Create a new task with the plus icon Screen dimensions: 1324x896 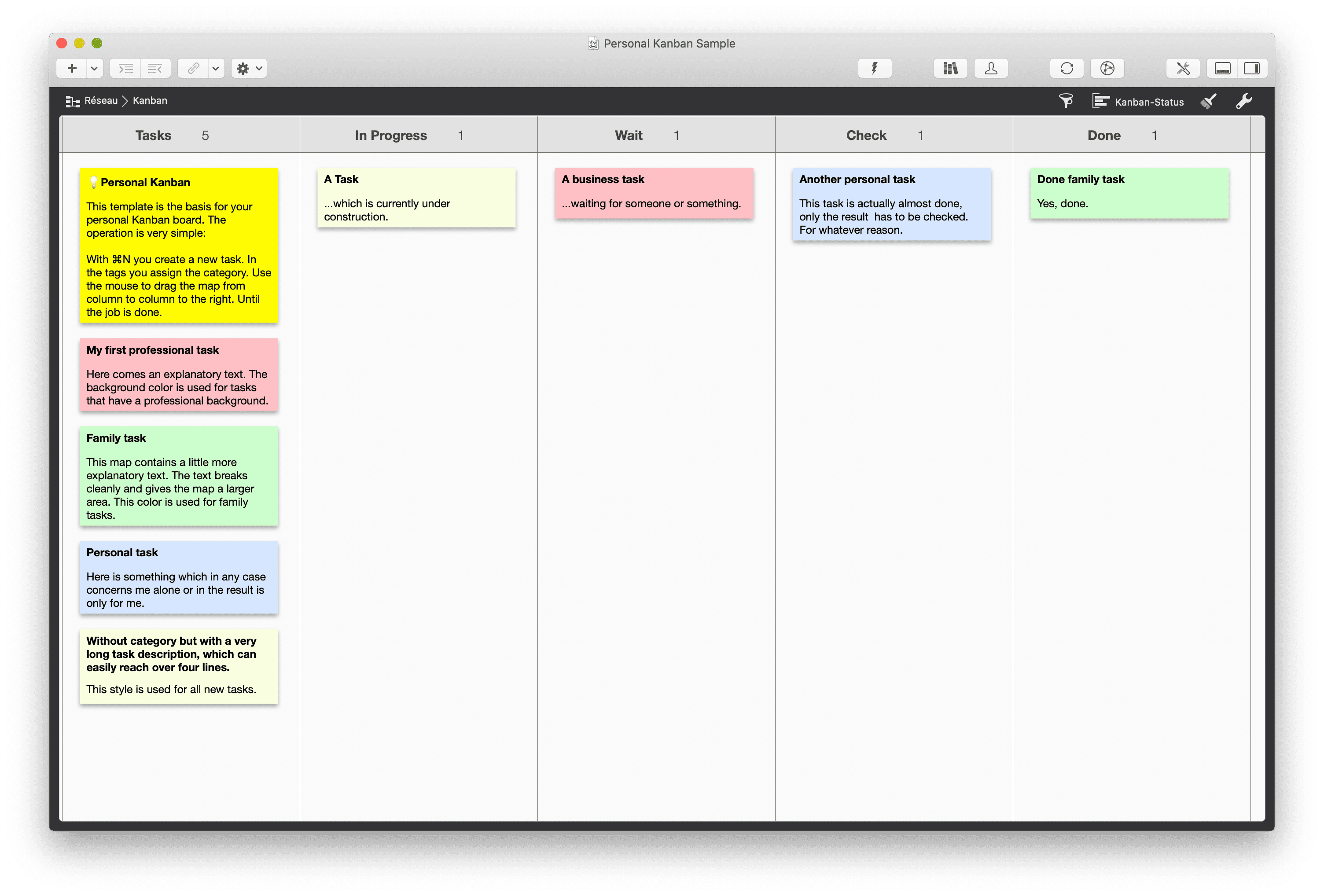click(x=72, y=68)
